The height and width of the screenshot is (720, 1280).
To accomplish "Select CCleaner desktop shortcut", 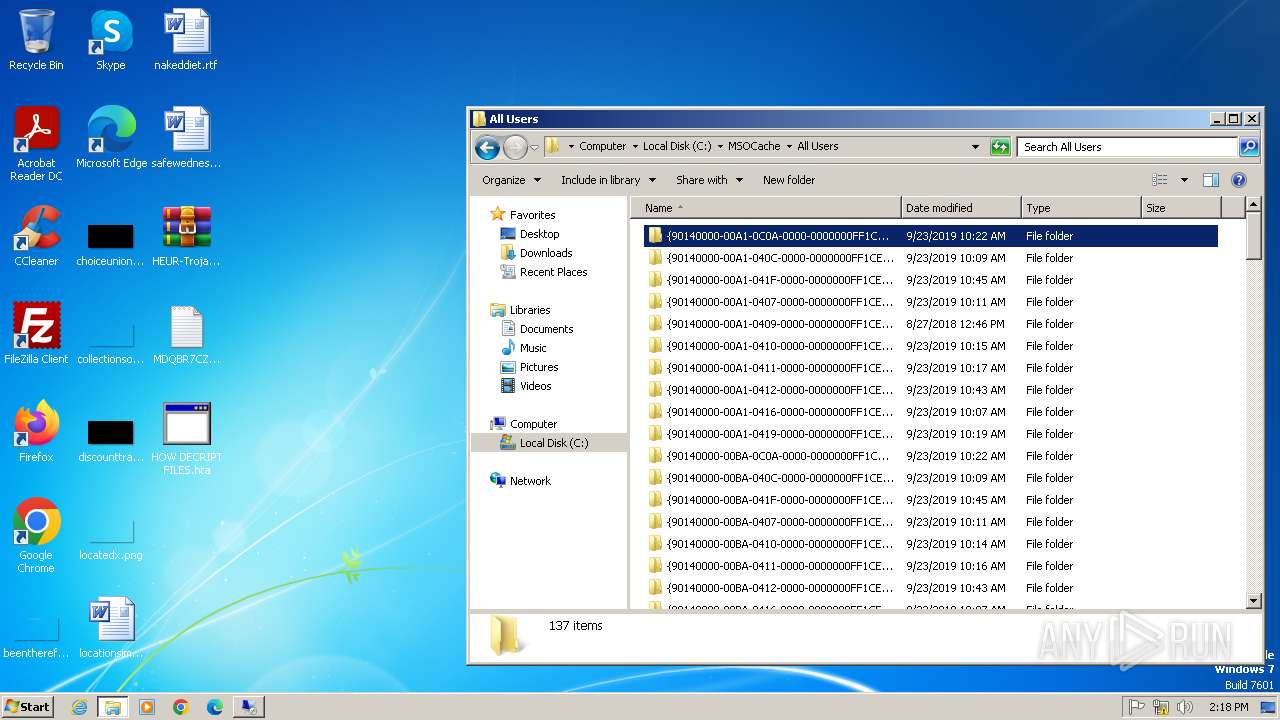I will [36, 236].
